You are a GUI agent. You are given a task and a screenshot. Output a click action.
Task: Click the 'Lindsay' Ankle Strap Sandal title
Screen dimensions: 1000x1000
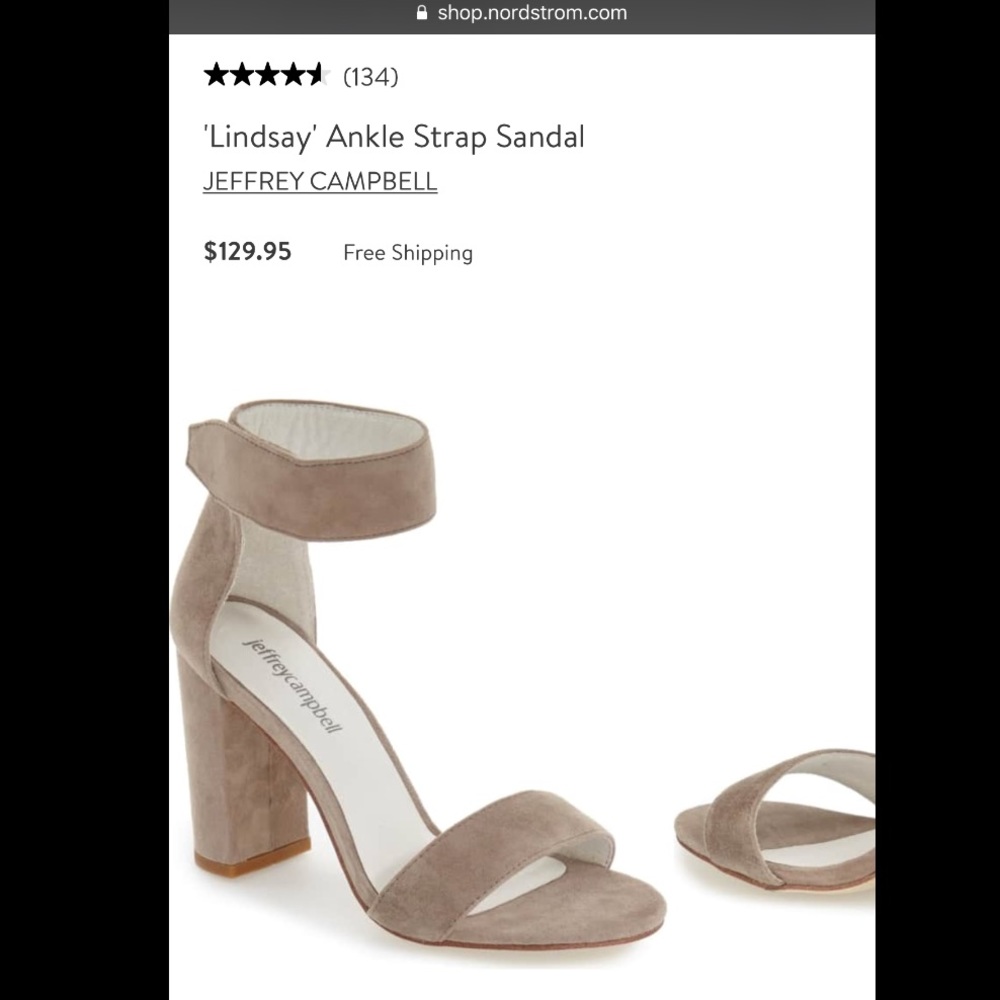point(395,136)
